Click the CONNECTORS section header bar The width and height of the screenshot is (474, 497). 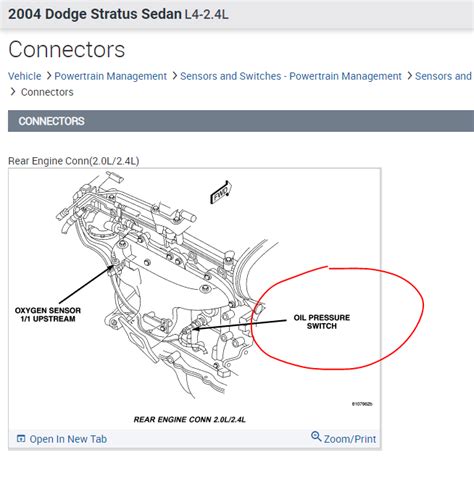coord(241,121)
